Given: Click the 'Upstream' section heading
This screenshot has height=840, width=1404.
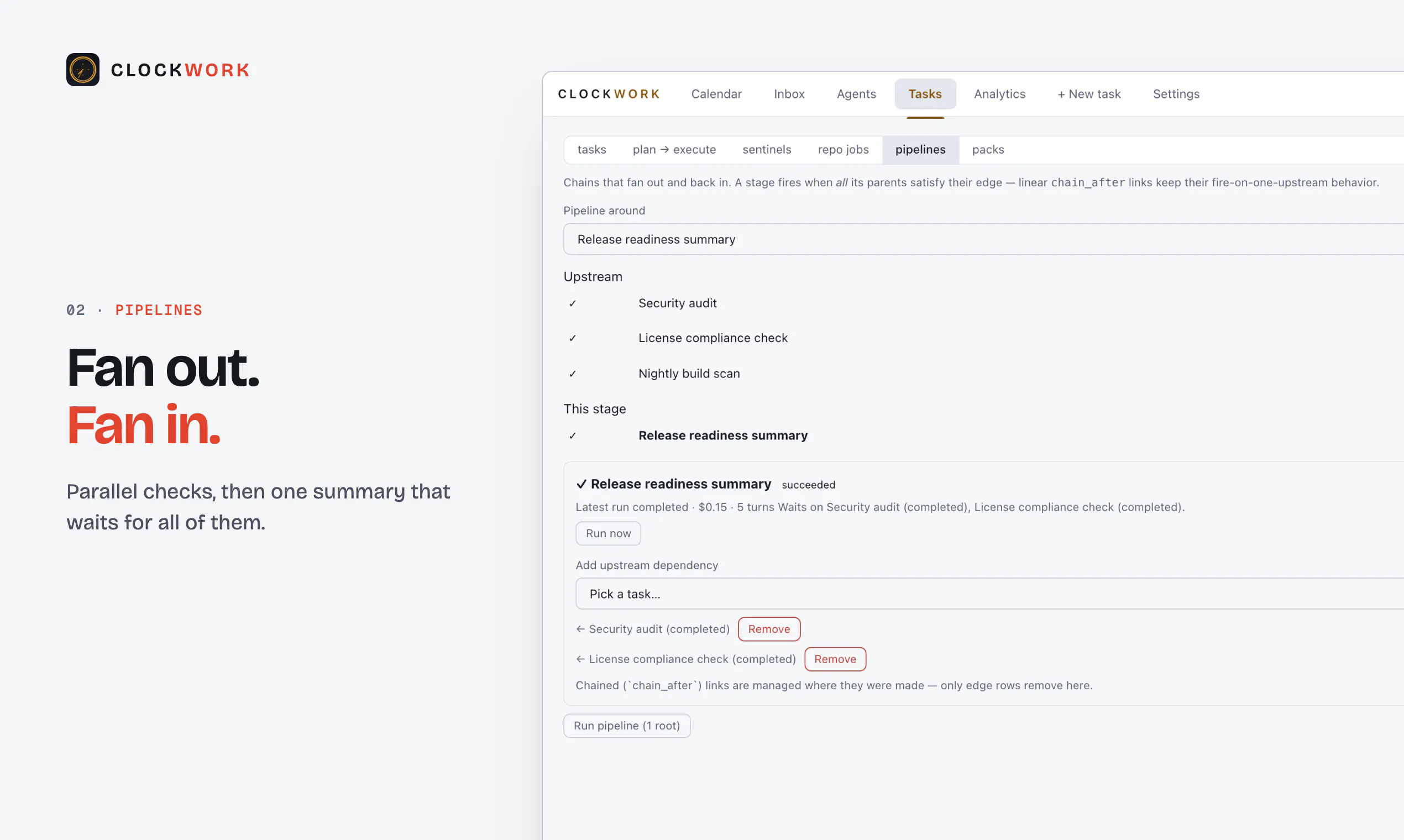Looking at the screenshot, I should pyautogui.click(x=593, y=277).
